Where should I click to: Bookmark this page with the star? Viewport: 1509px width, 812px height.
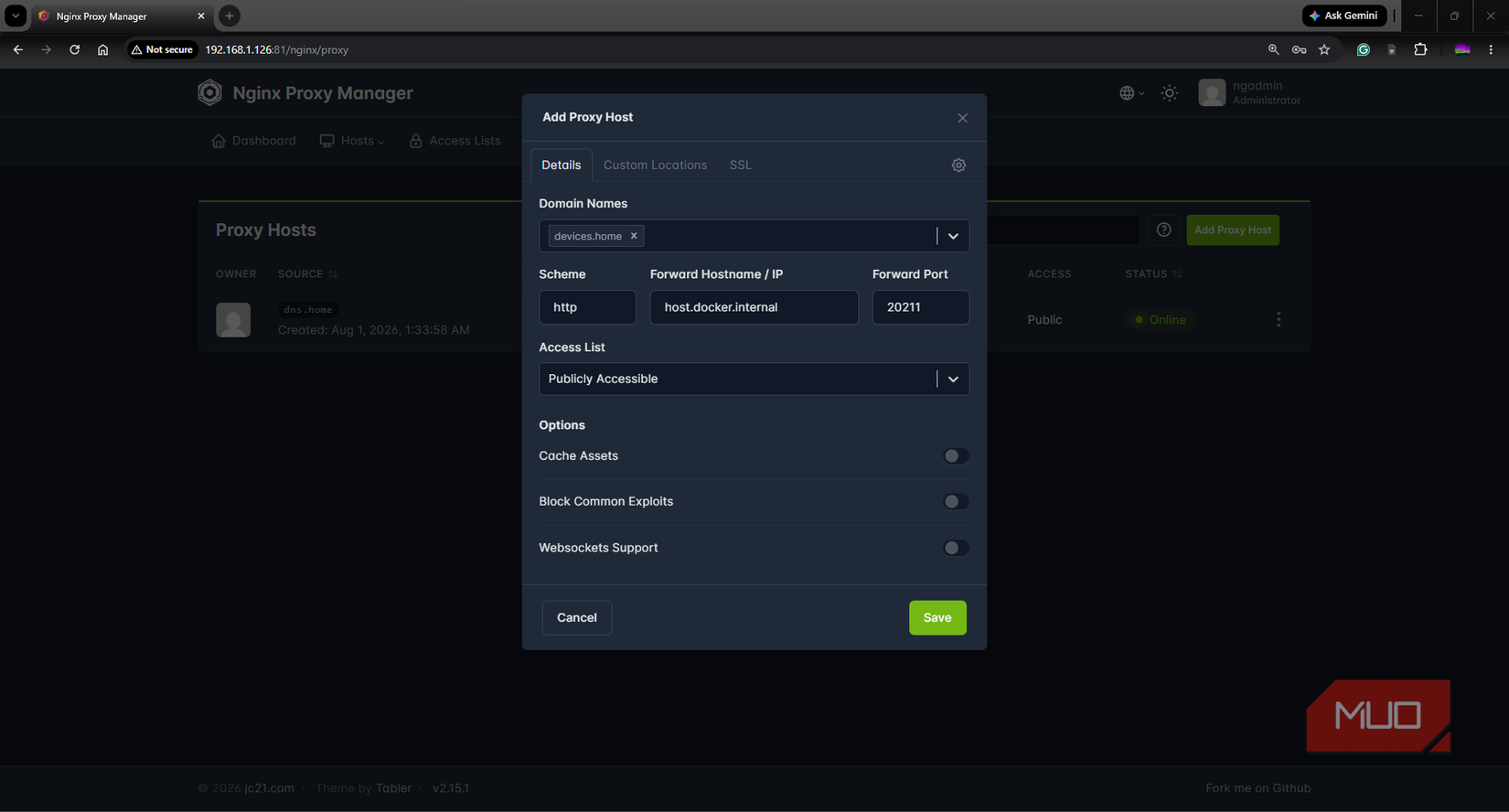tap(1324, 49)
